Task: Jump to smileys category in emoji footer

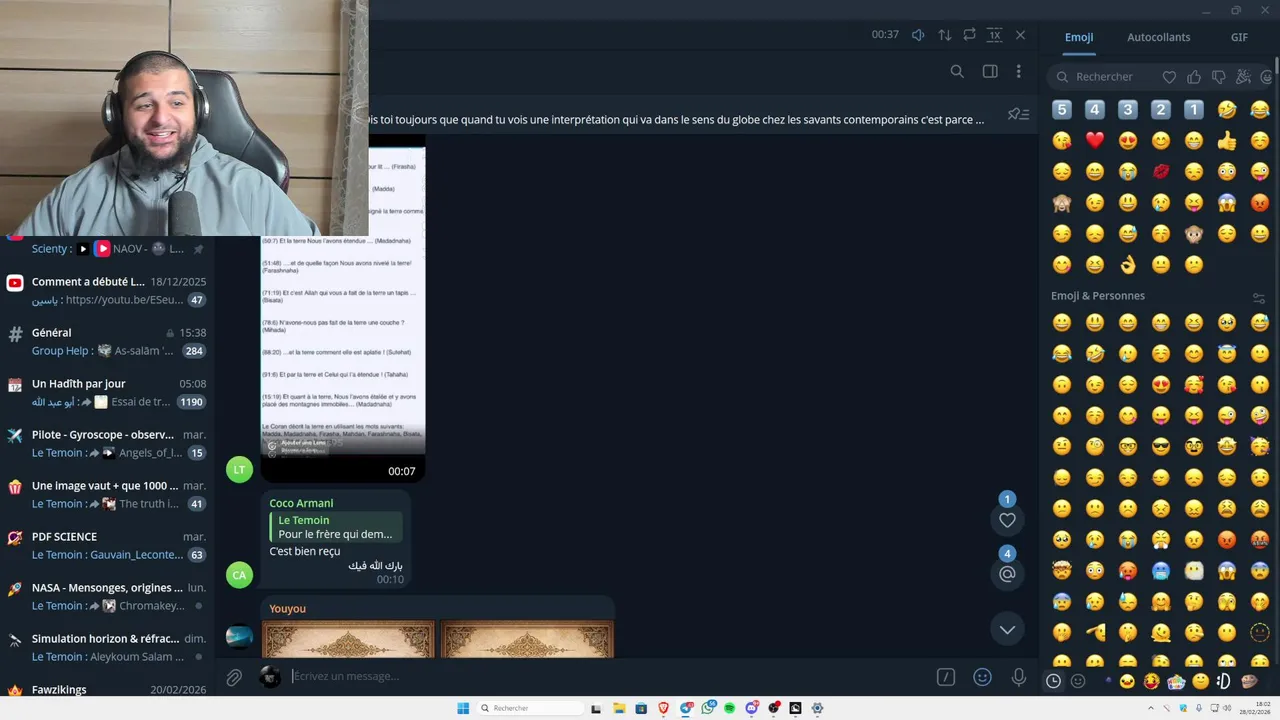Action: (1078, 681)
